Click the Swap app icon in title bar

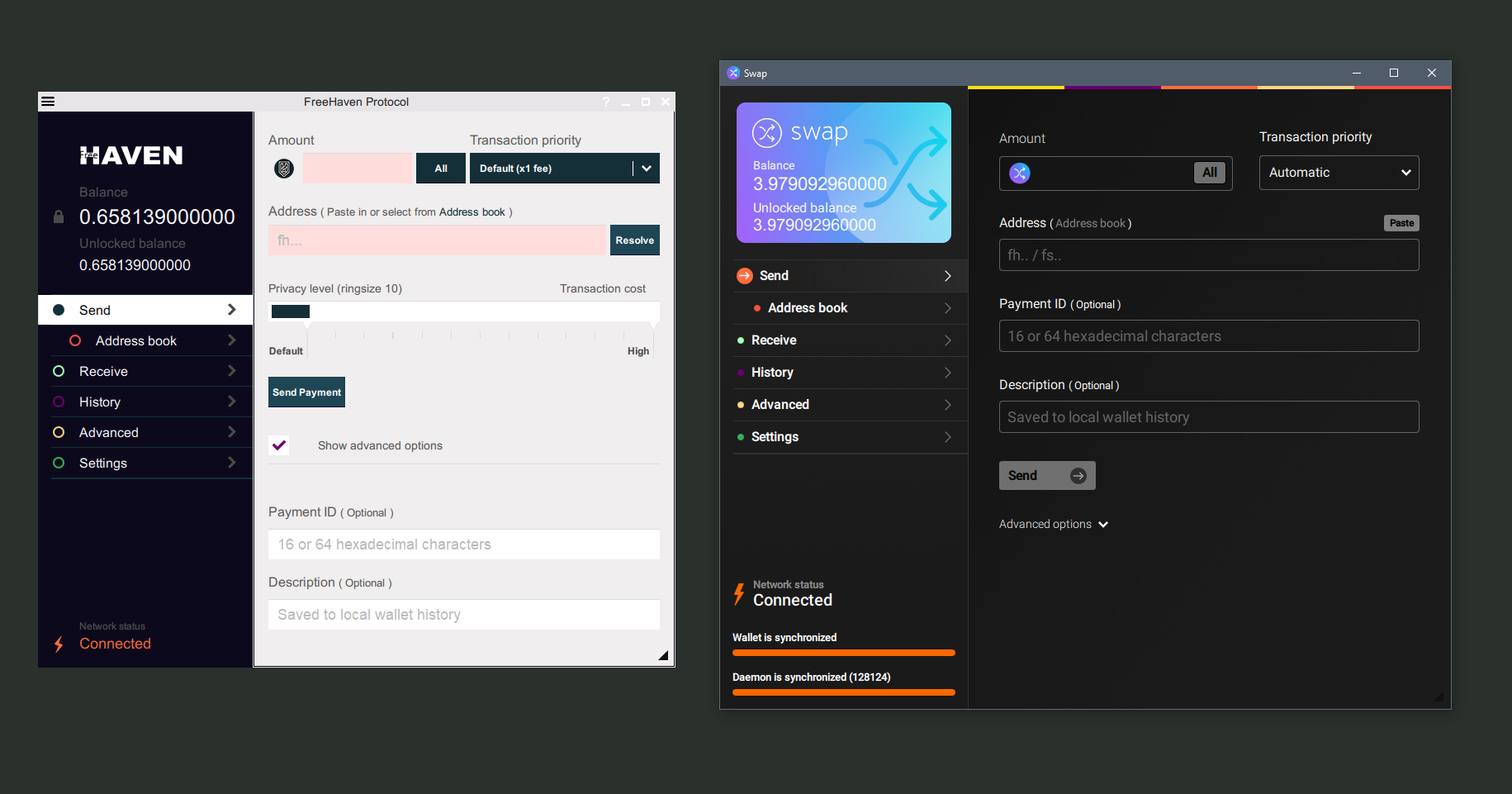click(x=733, y=73)
